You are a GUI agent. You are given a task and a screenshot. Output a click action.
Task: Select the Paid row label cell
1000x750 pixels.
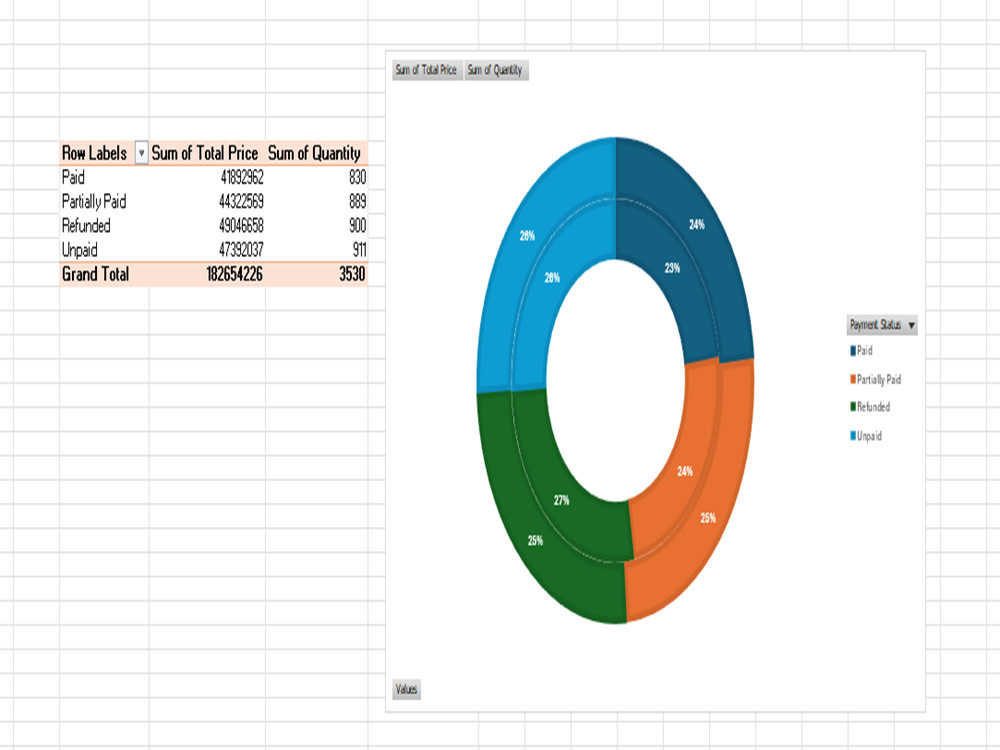105,177
